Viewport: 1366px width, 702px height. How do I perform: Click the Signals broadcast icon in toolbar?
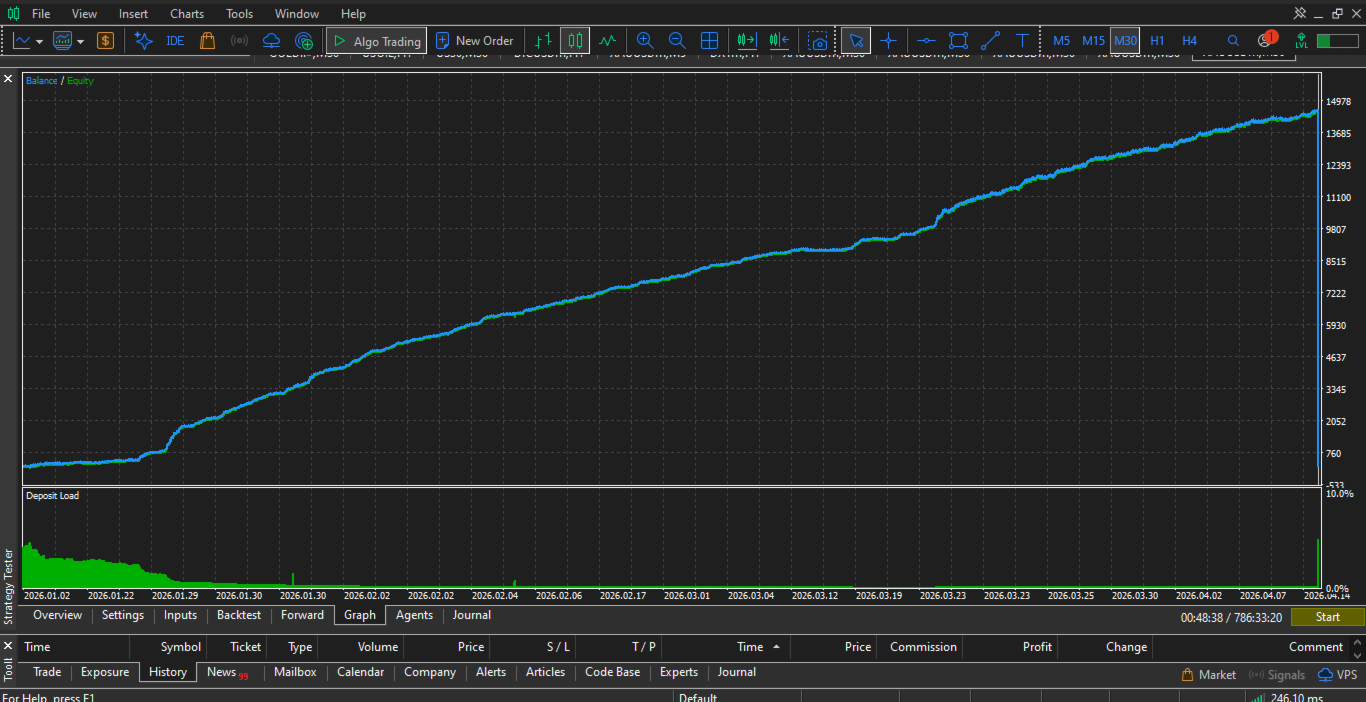[239, 41]
